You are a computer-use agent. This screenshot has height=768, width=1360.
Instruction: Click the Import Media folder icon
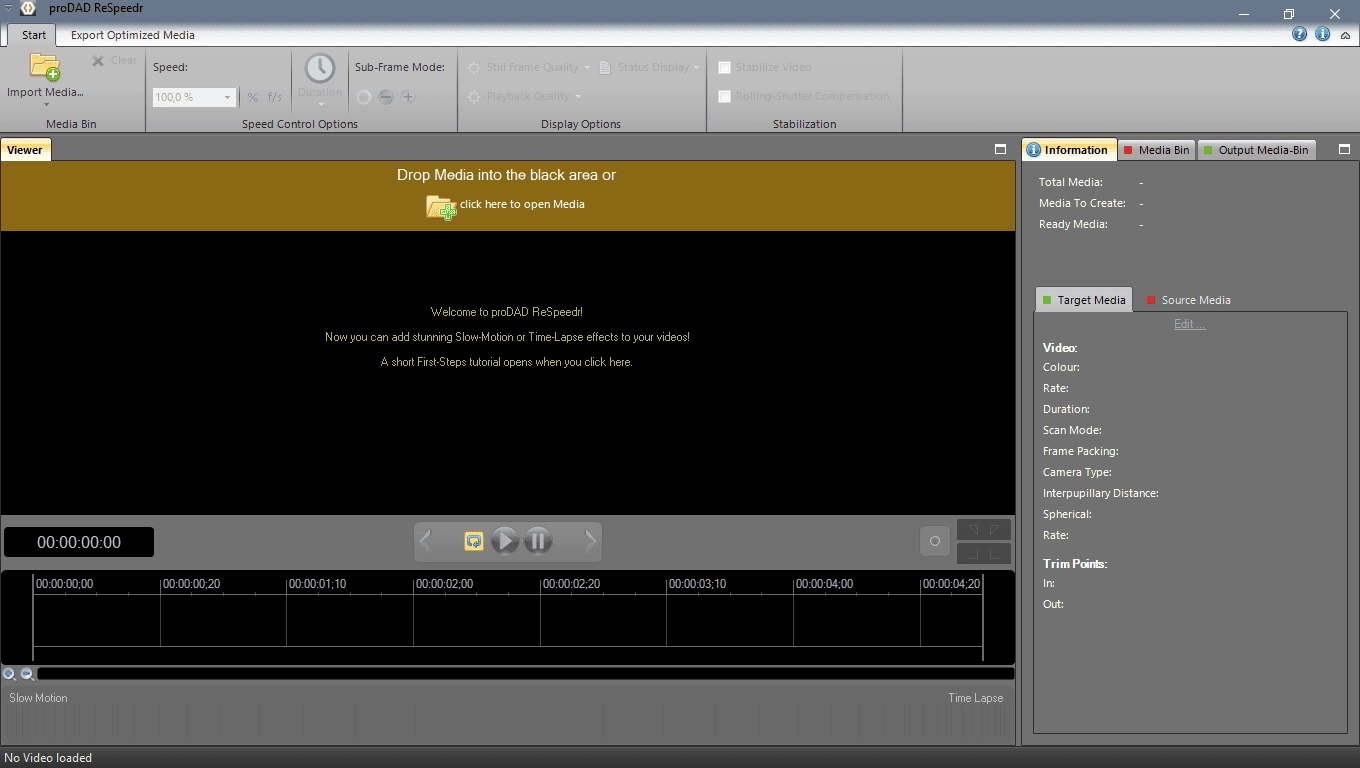tap(45, 67)
